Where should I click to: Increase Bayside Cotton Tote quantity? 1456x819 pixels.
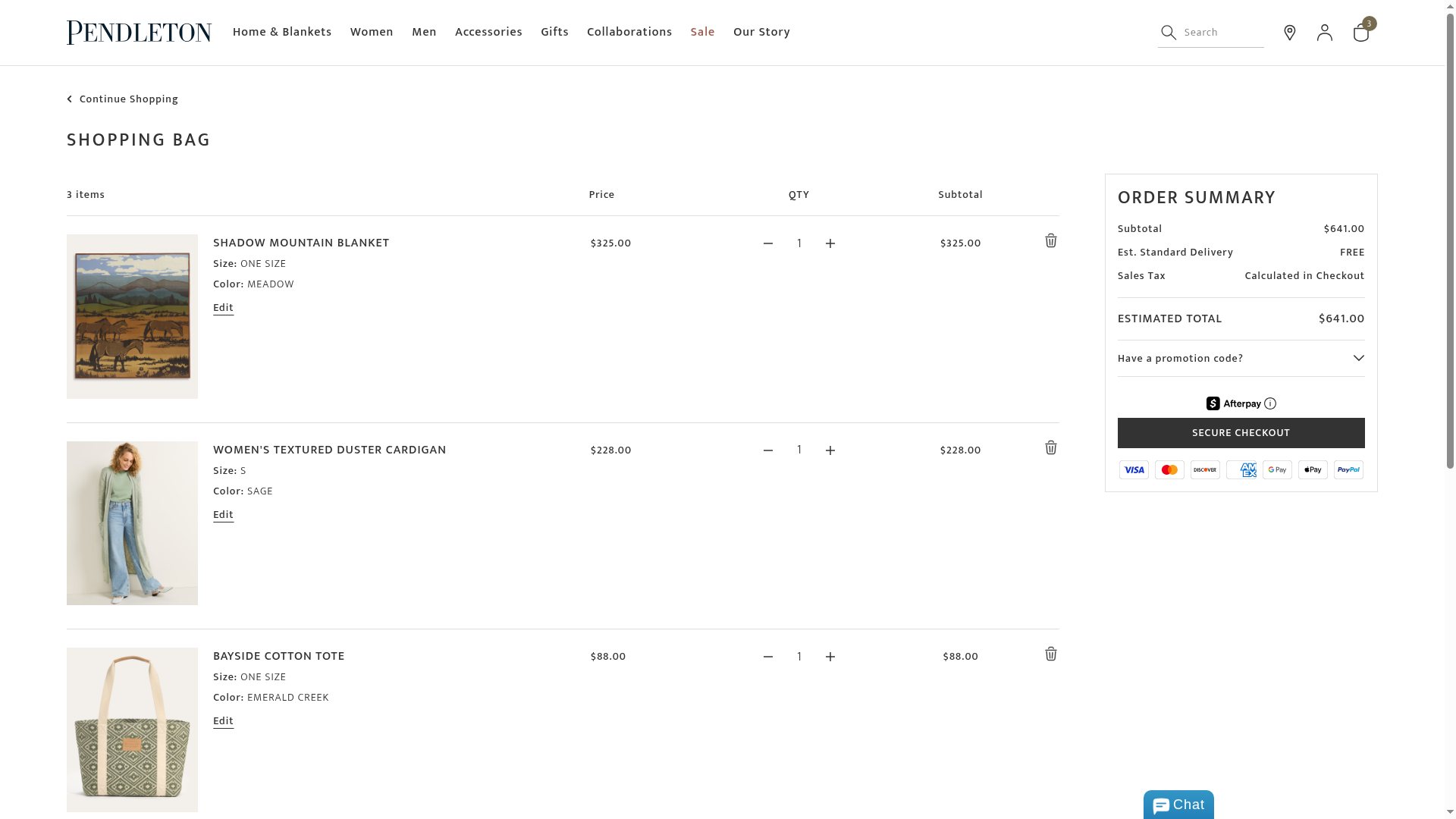[830, 657]
